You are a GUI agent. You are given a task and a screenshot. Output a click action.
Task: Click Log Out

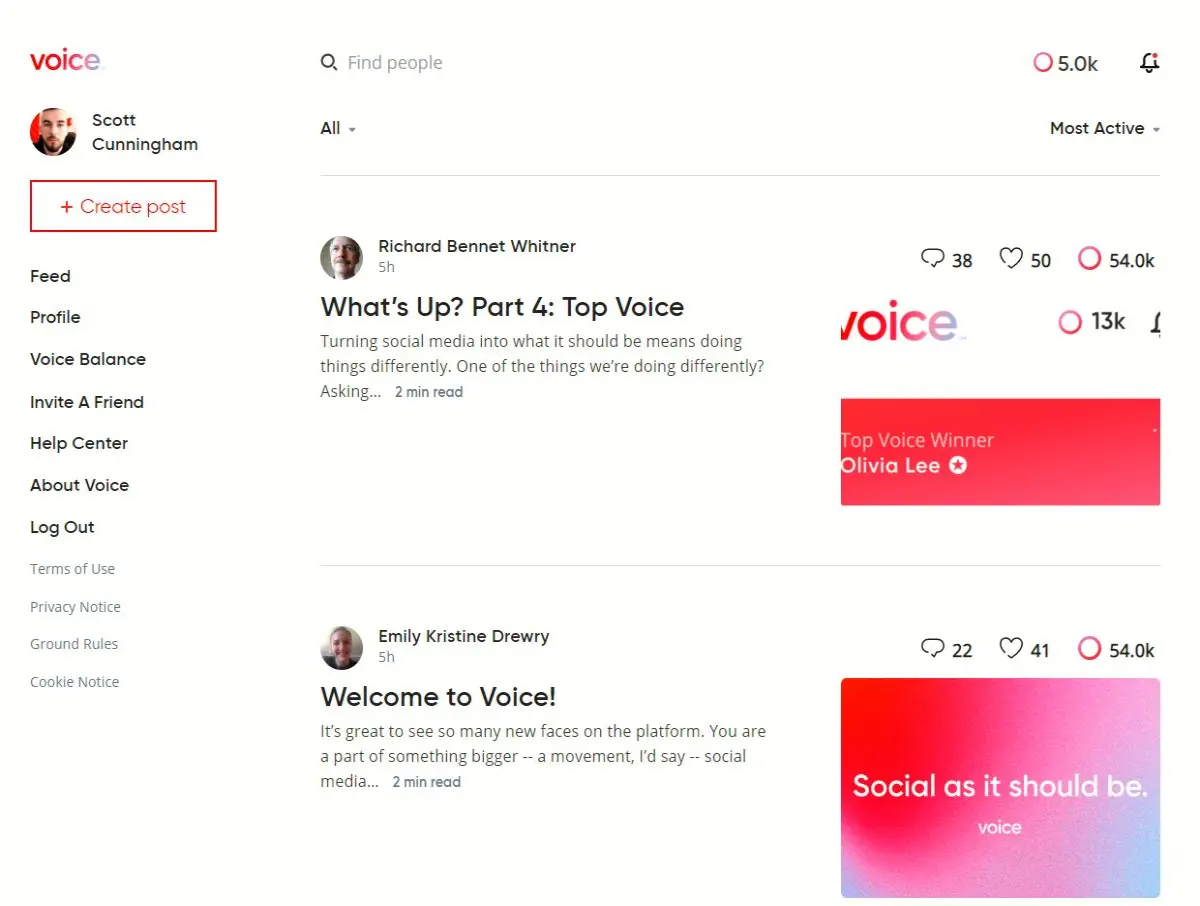pos(62,527)
